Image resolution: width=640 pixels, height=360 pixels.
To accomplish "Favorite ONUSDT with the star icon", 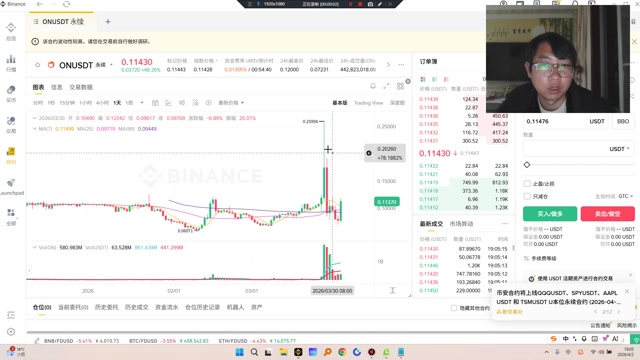I will pyautogui.click(x=38, y=65).
